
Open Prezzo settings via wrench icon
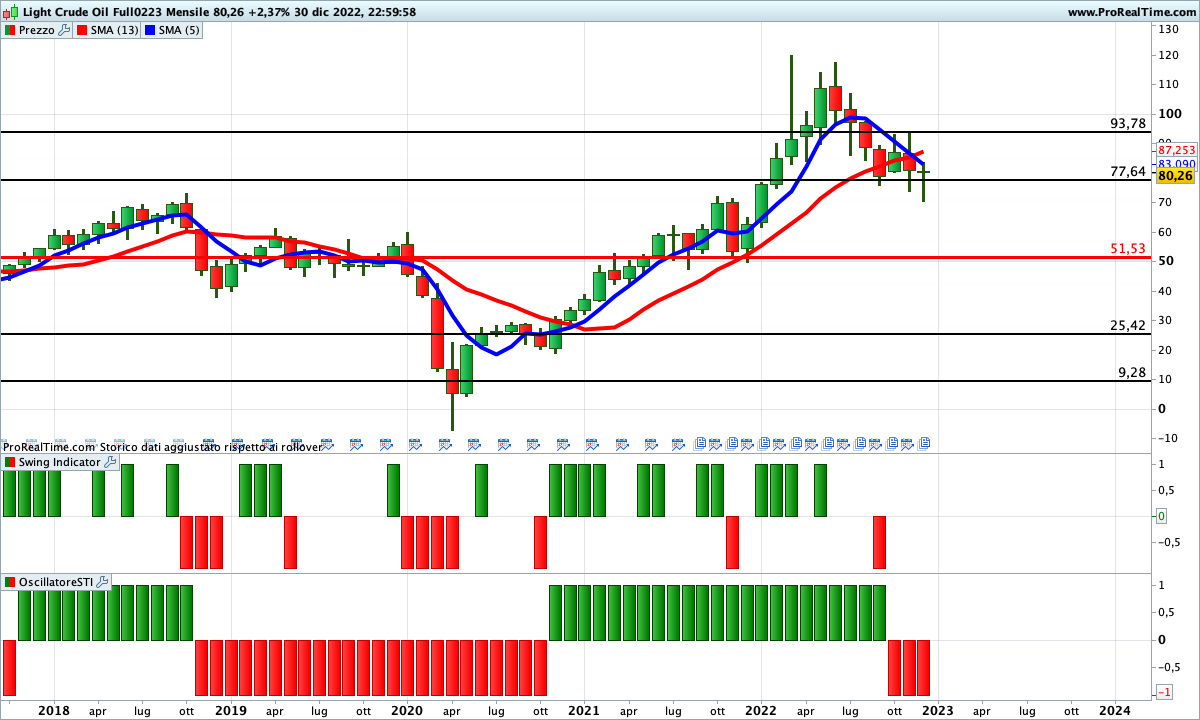click(x=64, y=30)
